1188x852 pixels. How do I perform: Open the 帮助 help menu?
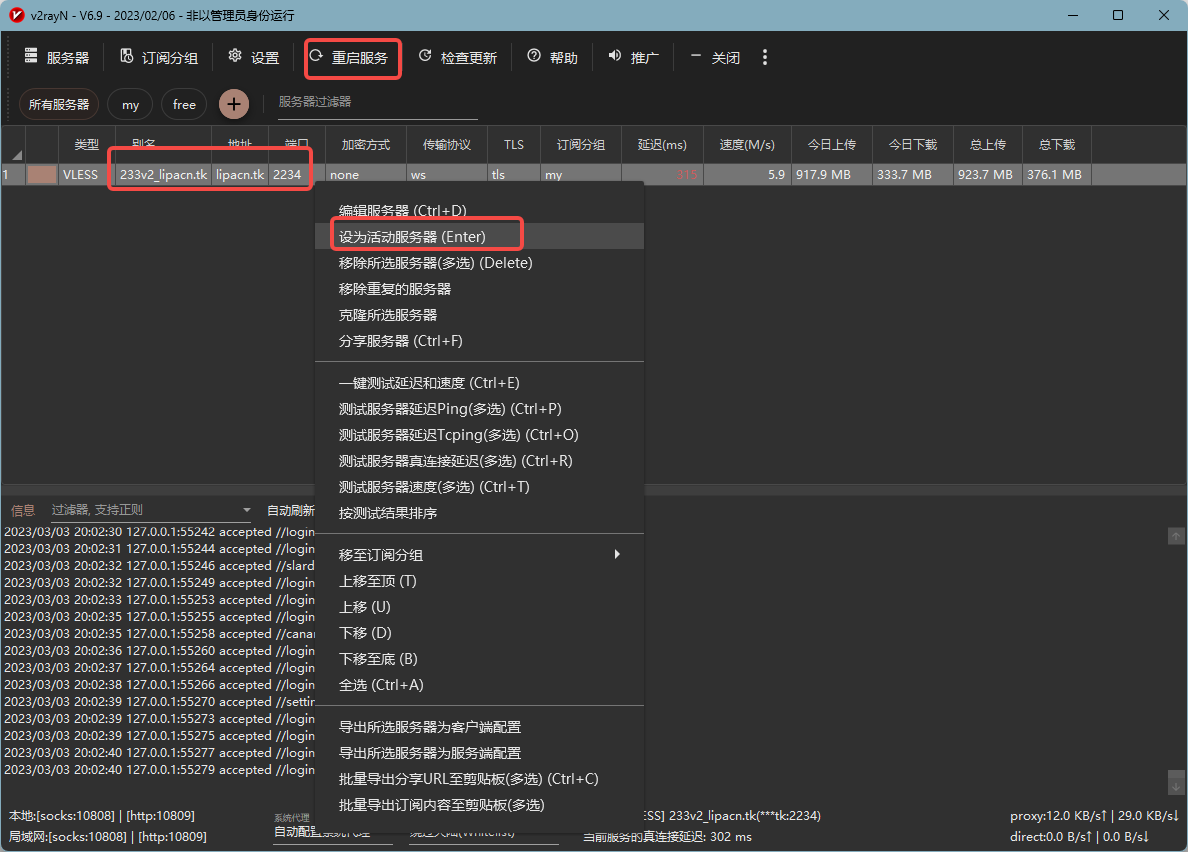coord(552,58)
